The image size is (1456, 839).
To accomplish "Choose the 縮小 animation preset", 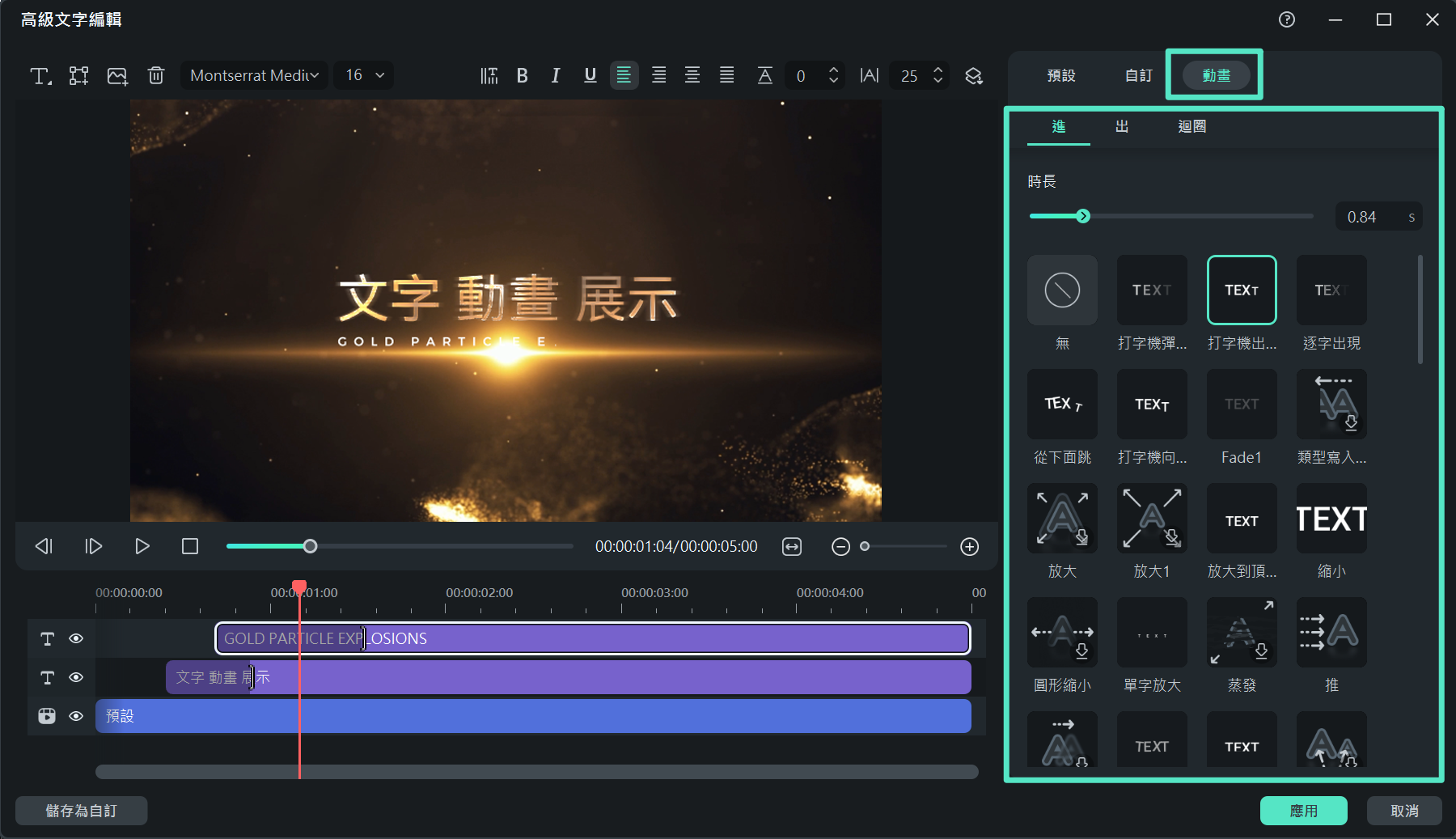I will pyautogui.click(x=1331, y=519).
